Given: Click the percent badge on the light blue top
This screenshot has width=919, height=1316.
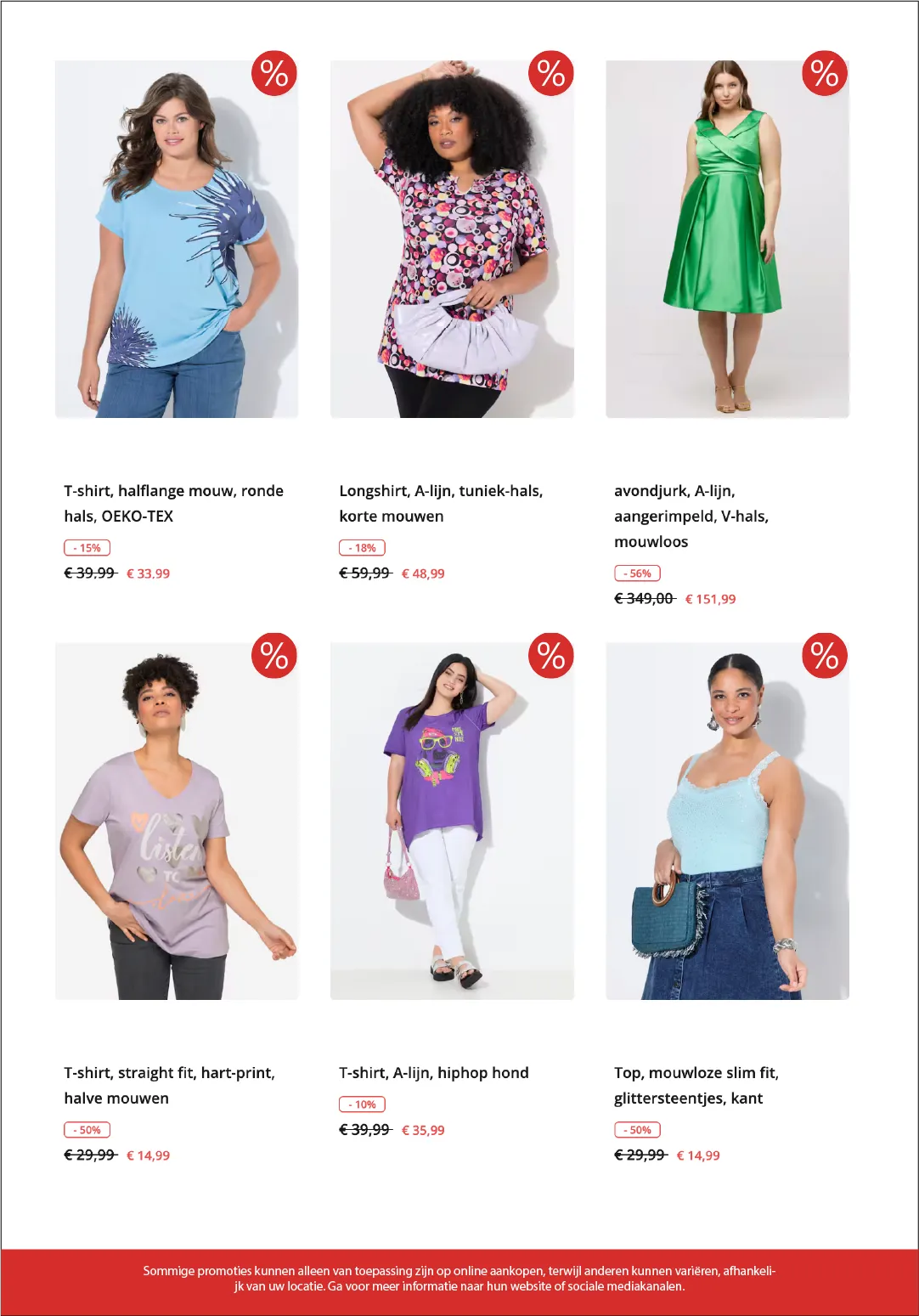Looking at the screenshot, I should [x=825, y=655].
